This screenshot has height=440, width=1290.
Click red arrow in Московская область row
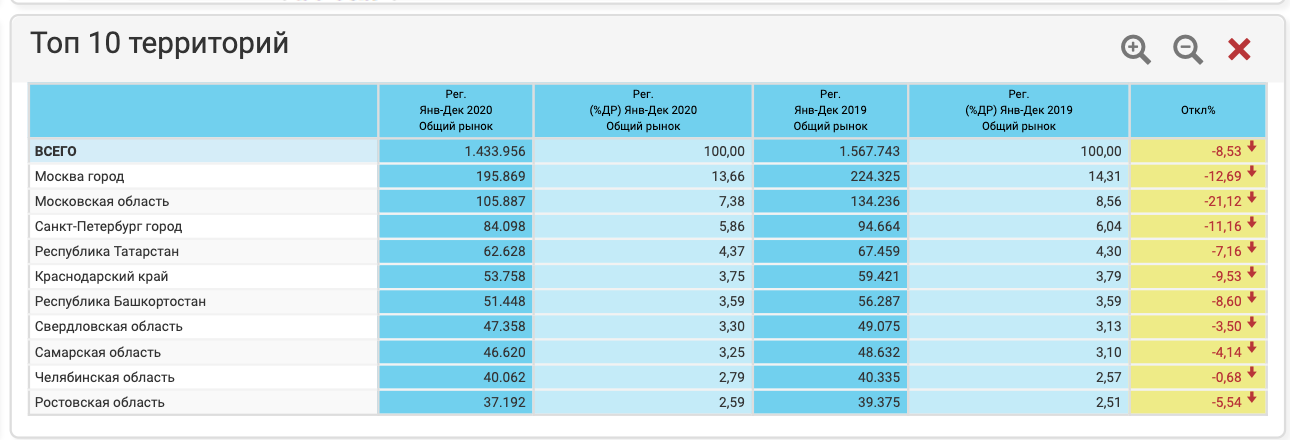1251,199
